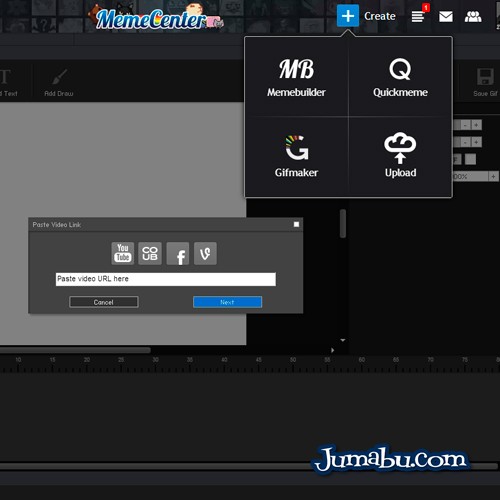Increase the top stepper value with plus
The width and height of the screenshot is (500, 500).
coord(476,125)
